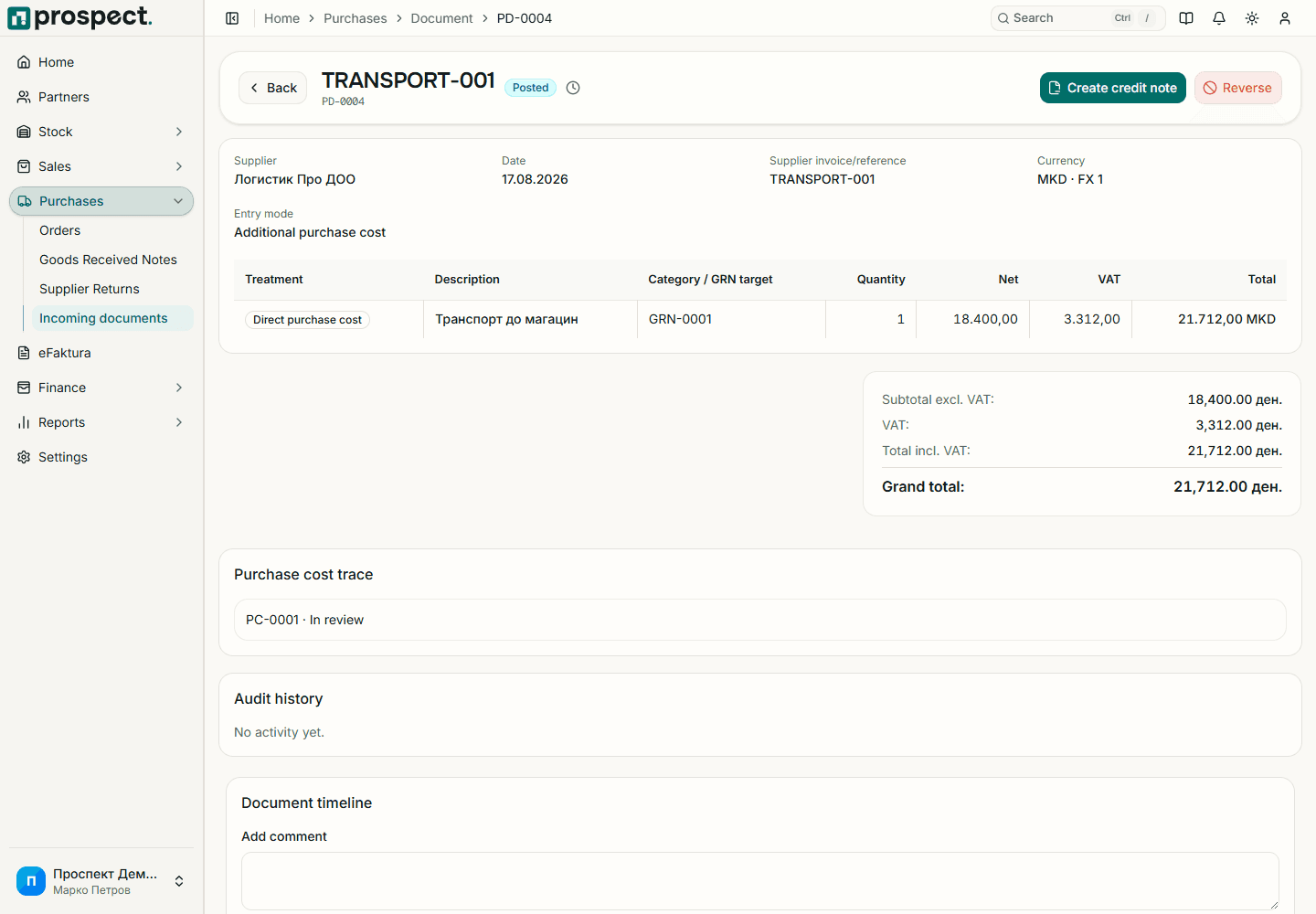Expand the Sales submenu chevron

pyautogui.click(x=179, y=166)
